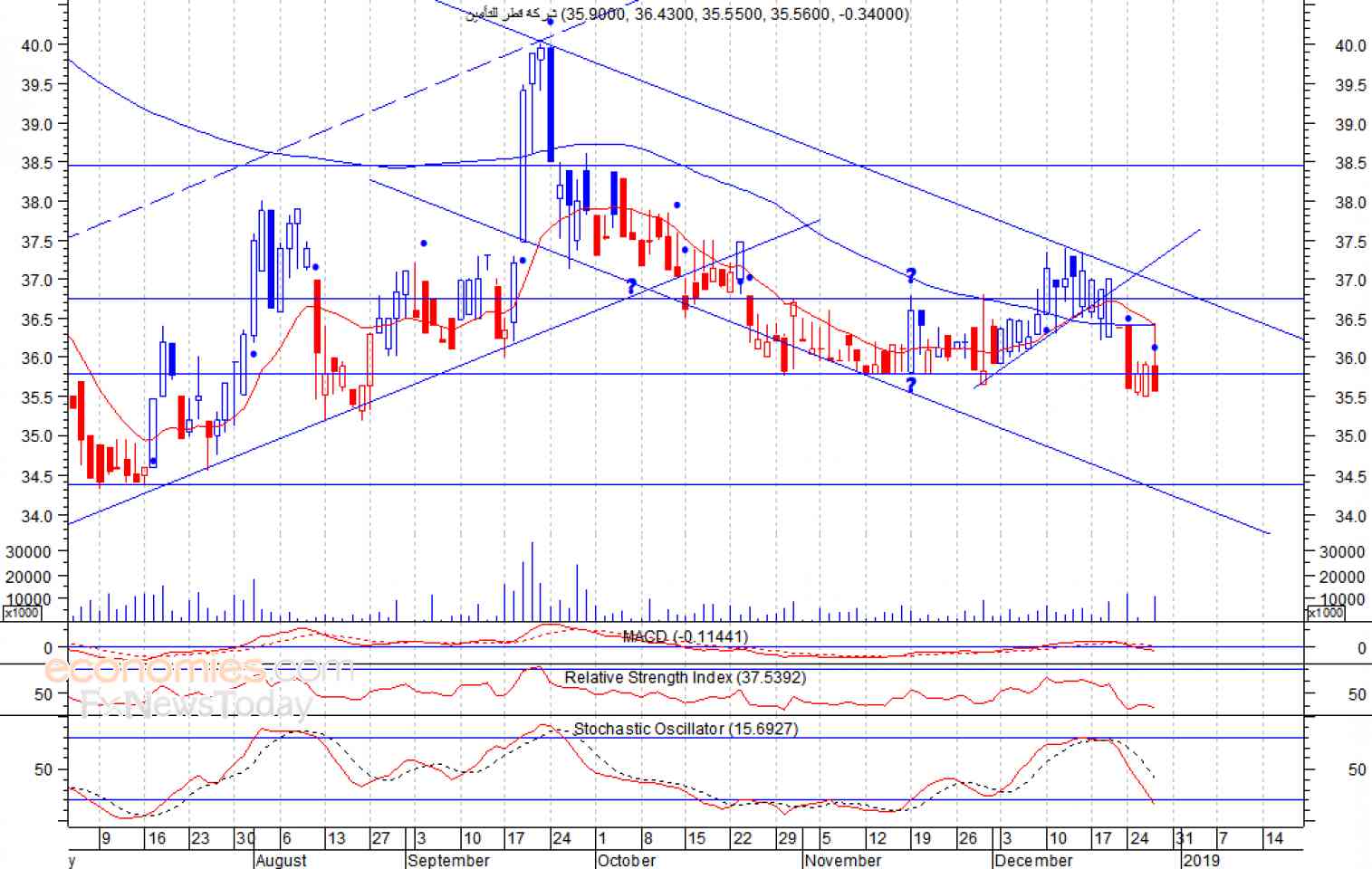The image size is (1372, 869).
Task: Select the 35.5 value on the left price axis
Action: [36, 398]
